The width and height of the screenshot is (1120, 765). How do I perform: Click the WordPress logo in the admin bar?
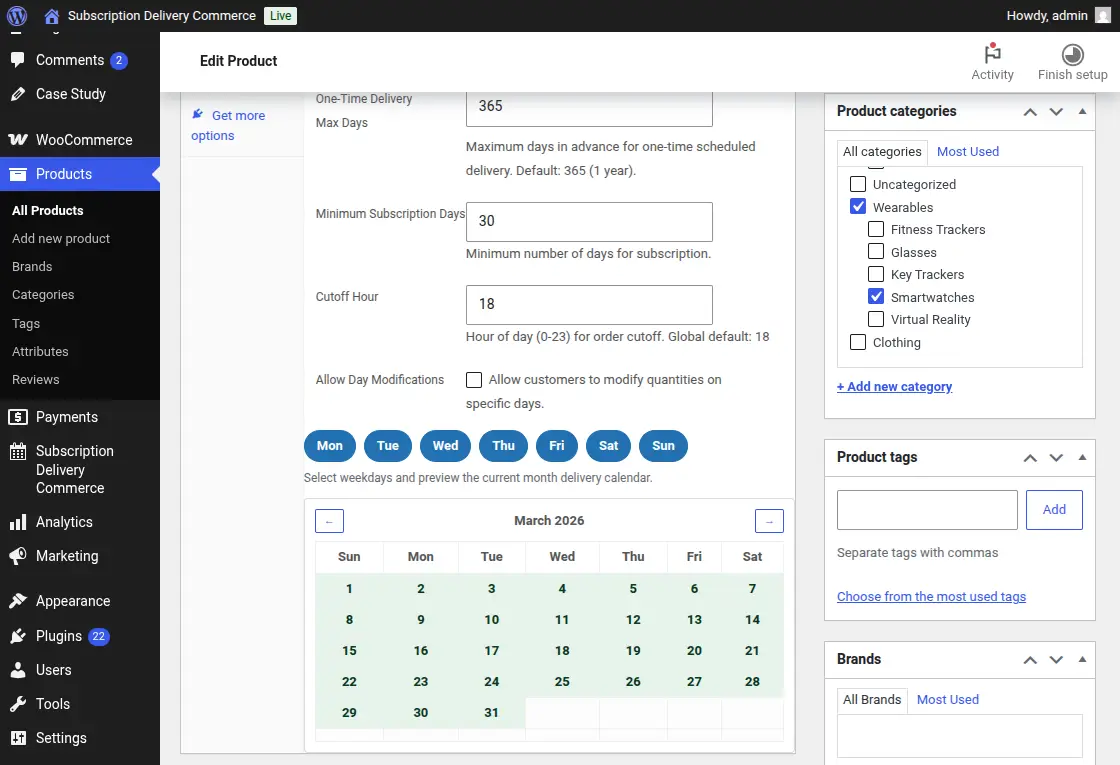point(16,15)
